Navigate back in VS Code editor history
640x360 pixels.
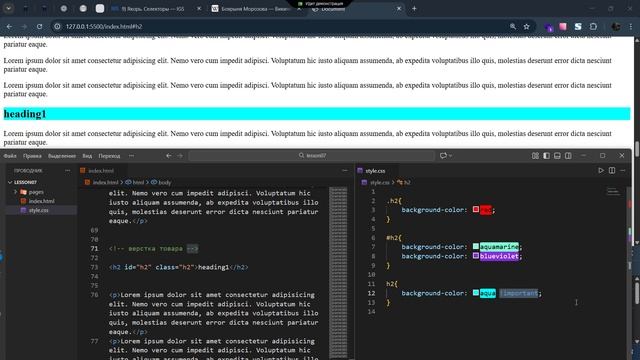pos(169,156)
